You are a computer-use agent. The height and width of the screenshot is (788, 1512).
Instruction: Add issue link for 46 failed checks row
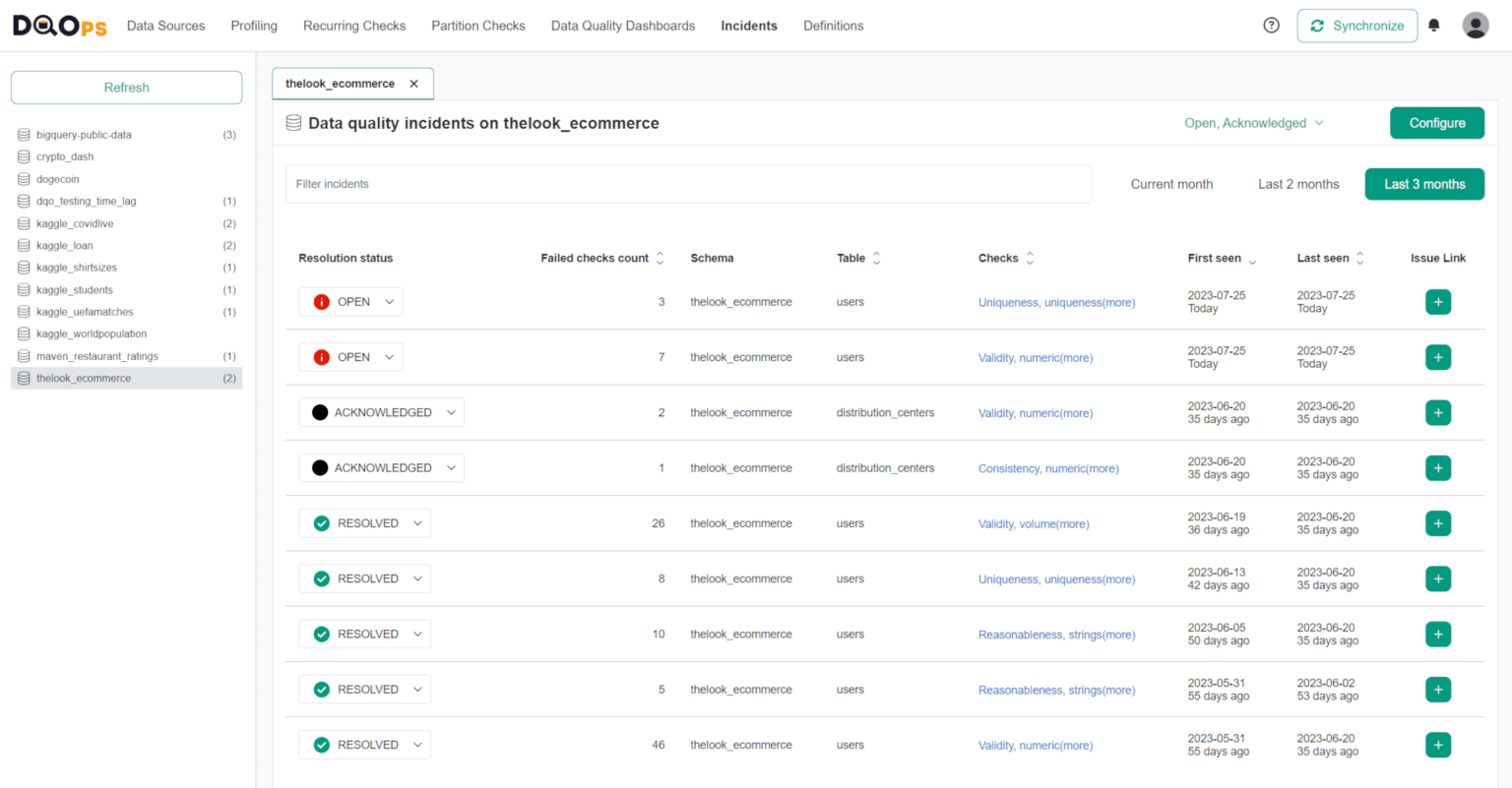click(x=1438, y=745)
